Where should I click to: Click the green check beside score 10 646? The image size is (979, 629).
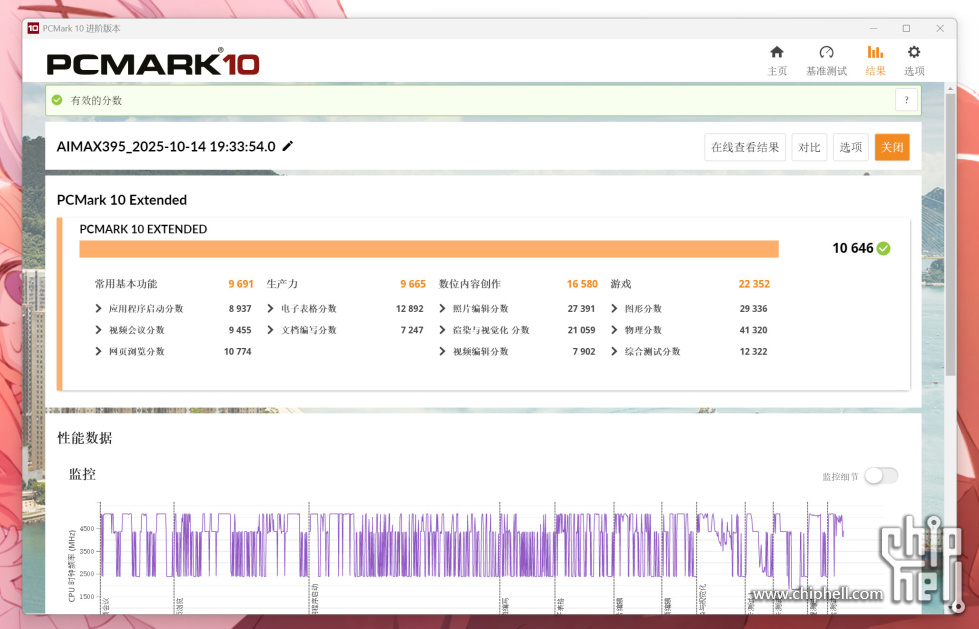(883, 249)
